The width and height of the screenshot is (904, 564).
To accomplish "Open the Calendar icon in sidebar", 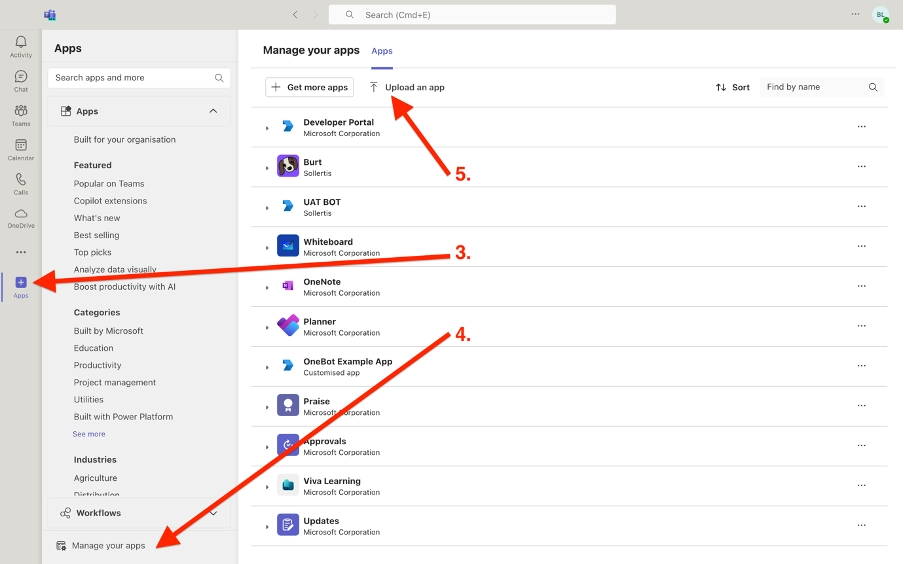I will click(x=21, y=145).
